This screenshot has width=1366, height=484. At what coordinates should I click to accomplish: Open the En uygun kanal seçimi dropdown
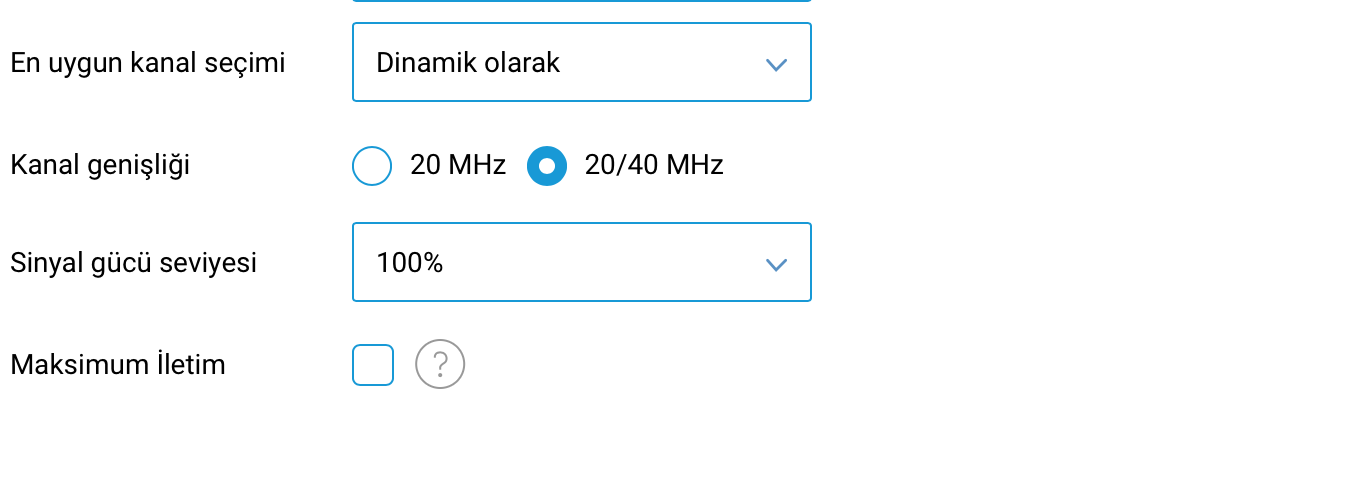coord(582,62)
